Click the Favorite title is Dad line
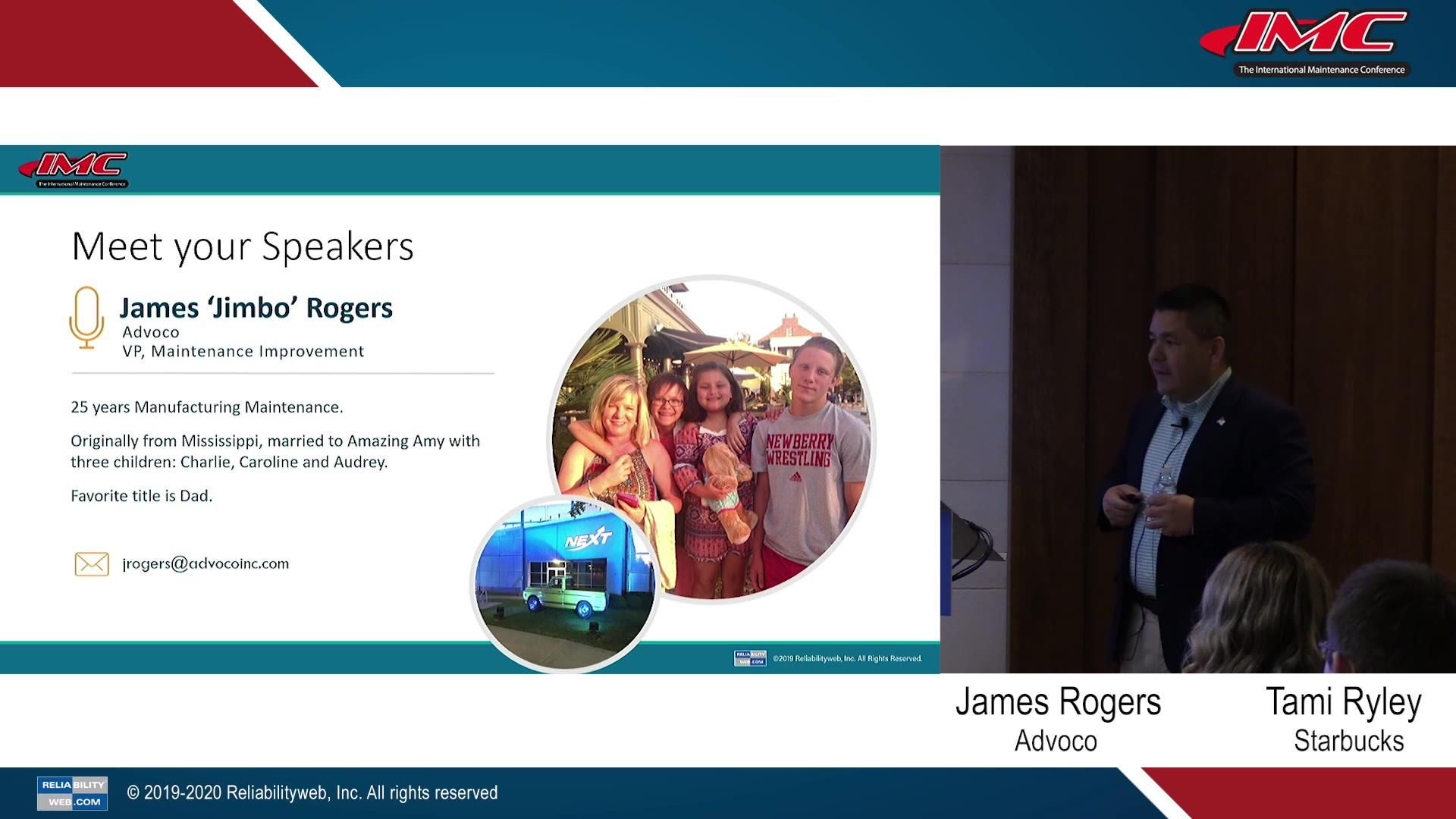The width and height of the screenshot is (1456, 819). 142,496
